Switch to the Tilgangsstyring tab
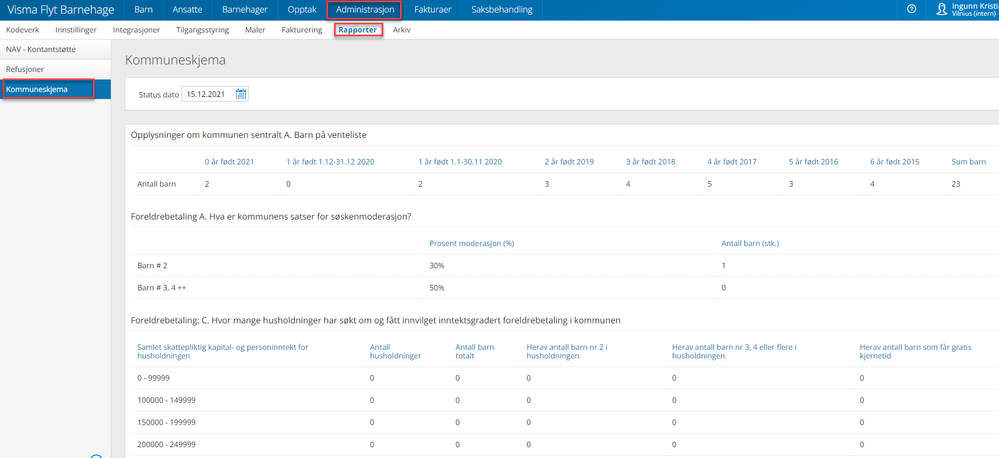Screen dimensions: 999x458 (202, 30)
